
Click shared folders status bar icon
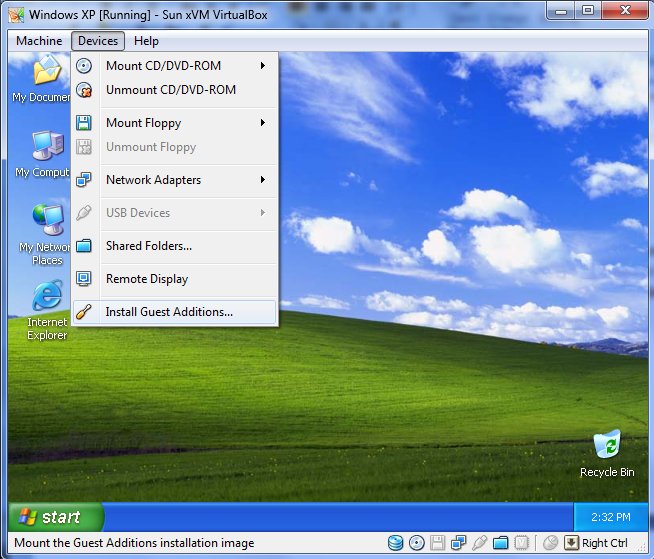point(501,543)
